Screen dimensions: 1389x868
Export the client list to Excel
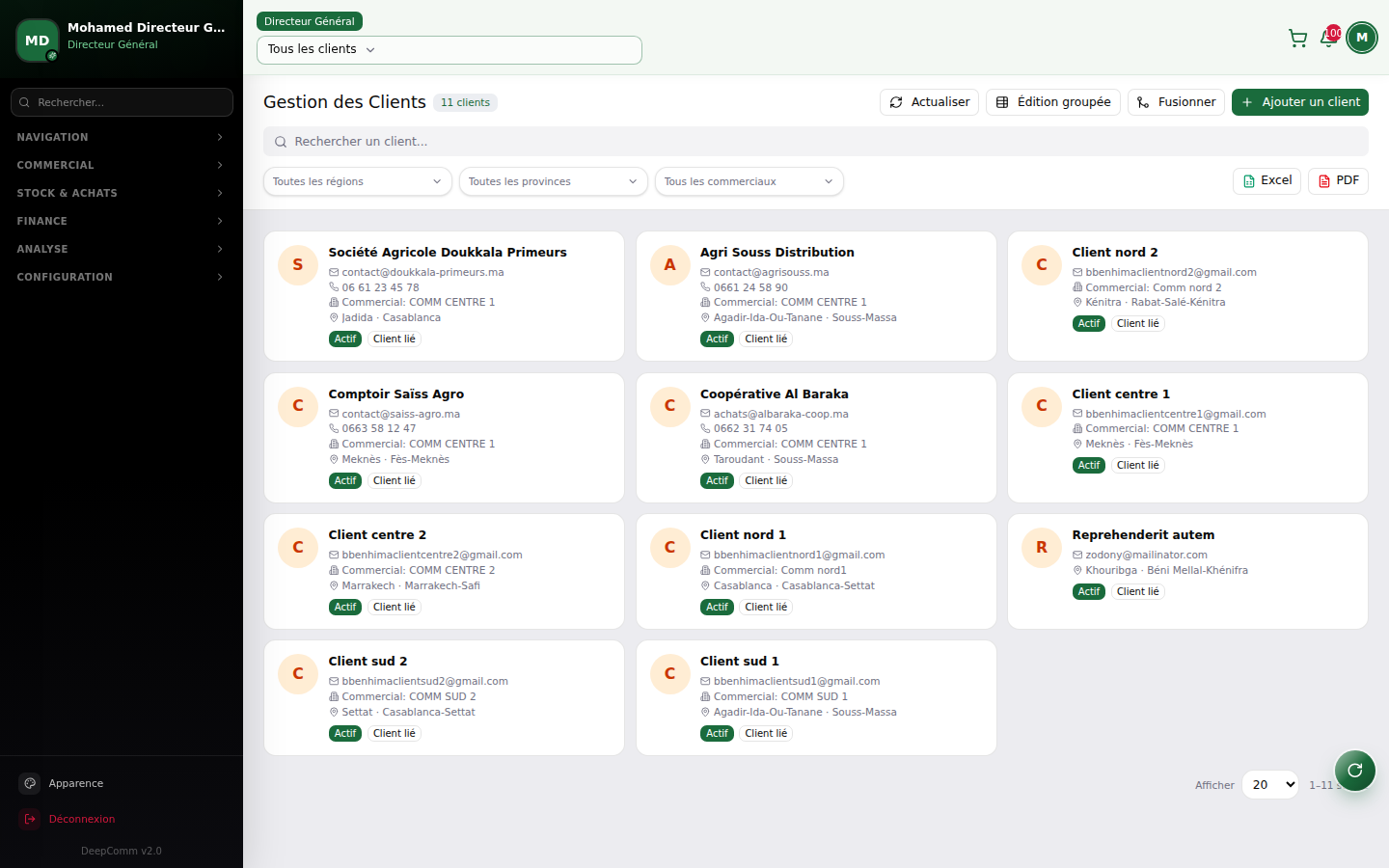[1267, 181]
